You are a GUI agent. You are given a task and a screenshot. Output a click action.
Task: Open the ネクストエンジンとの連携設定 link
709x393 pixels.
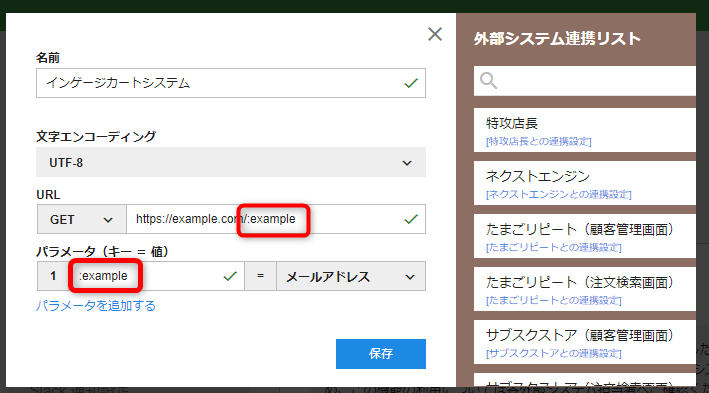click(x=558, y=194)
